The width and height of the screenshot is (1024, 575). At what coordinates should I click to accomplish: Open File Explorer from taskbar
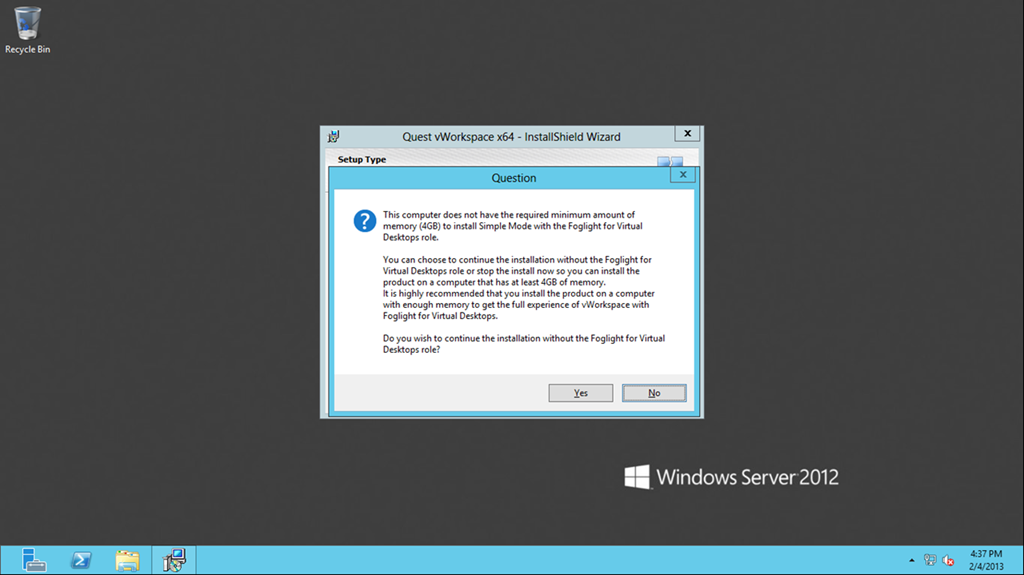pos(127,561)
